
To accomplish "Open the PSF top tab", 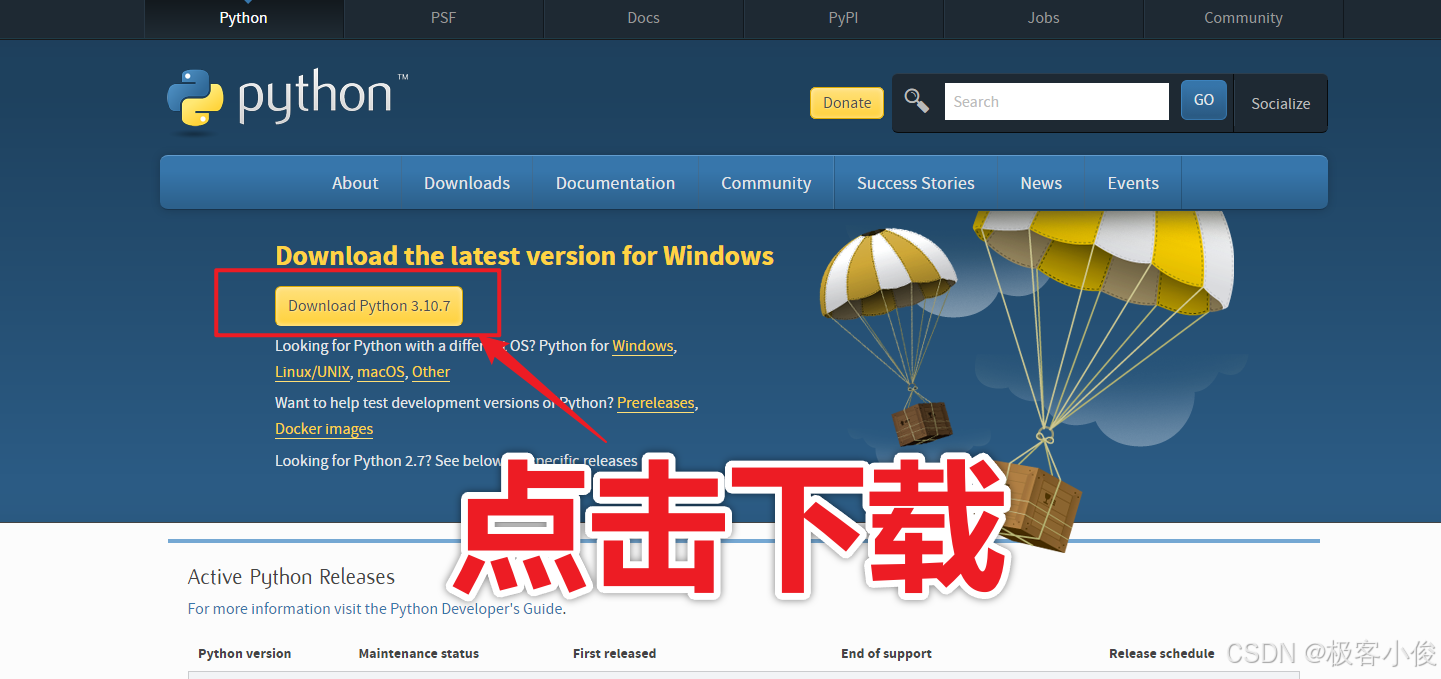I will click(444, 18).
